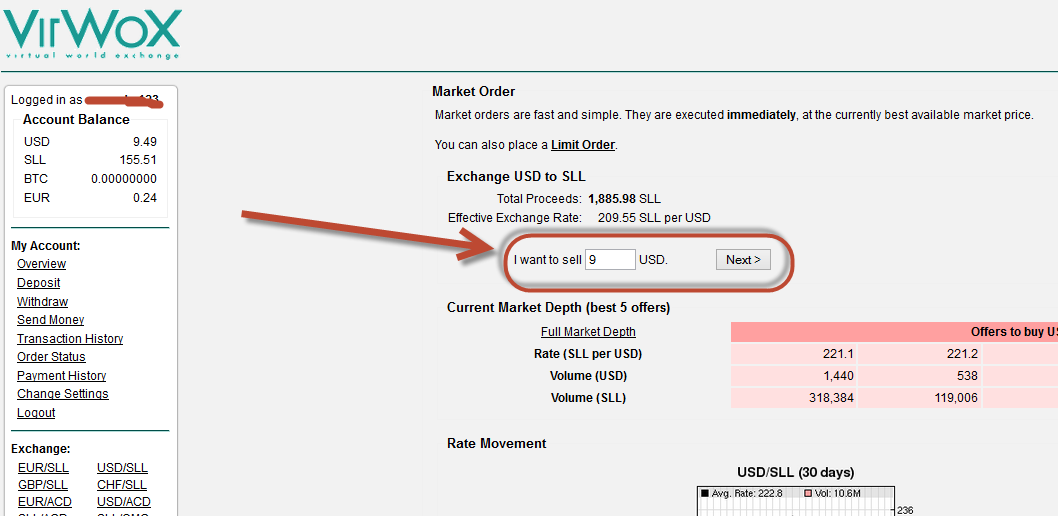1058x516 pixels.
Task: Select the EUR/SLL exchange pair
Action: [43, 468]
